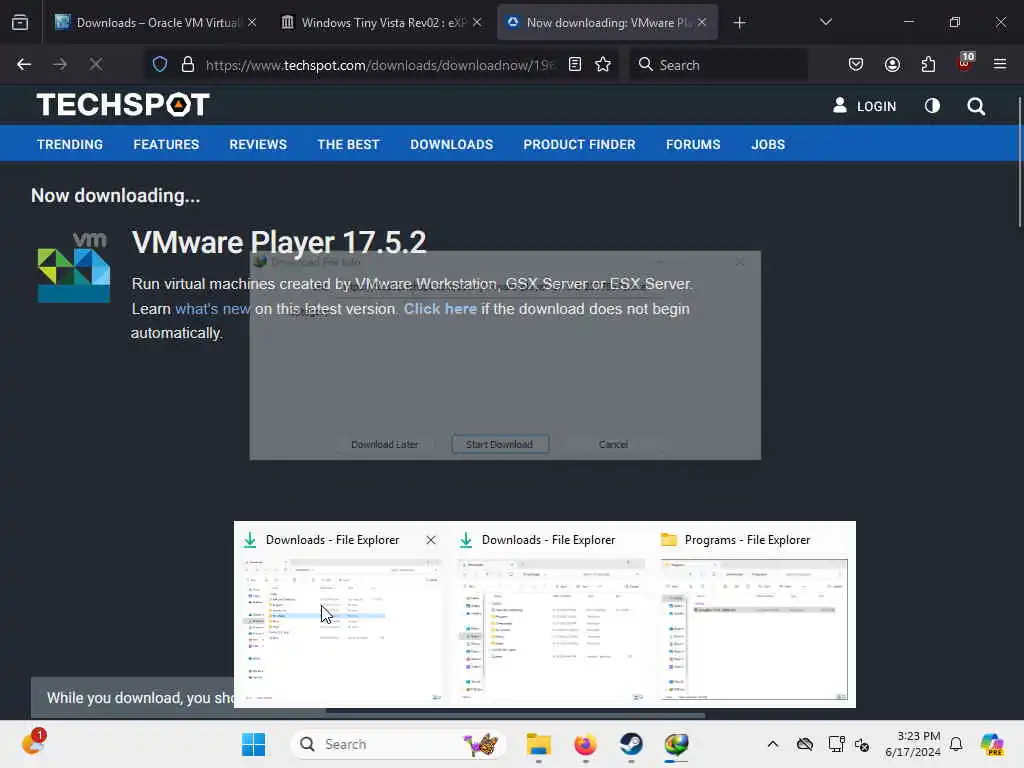Open JOBS menu item

tap(768, 144)
